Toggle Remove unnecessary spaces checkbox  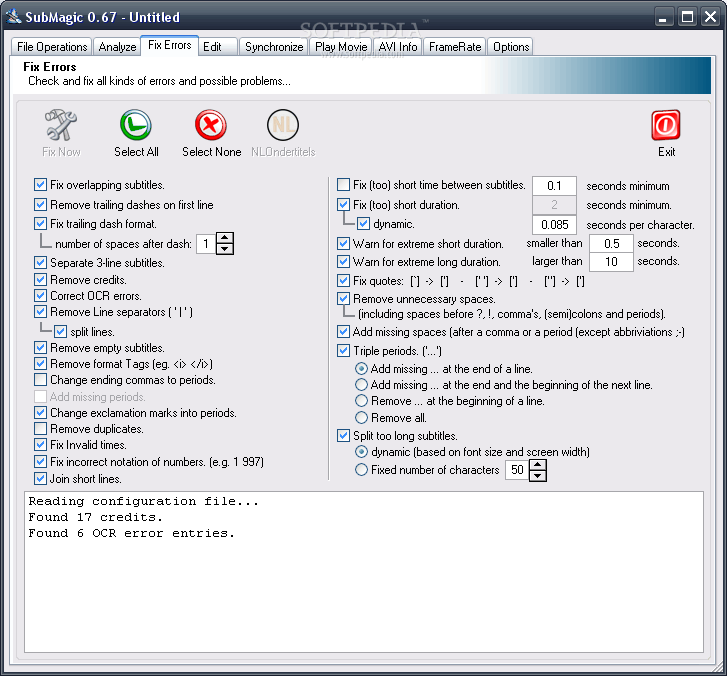(x=343, y=299)
